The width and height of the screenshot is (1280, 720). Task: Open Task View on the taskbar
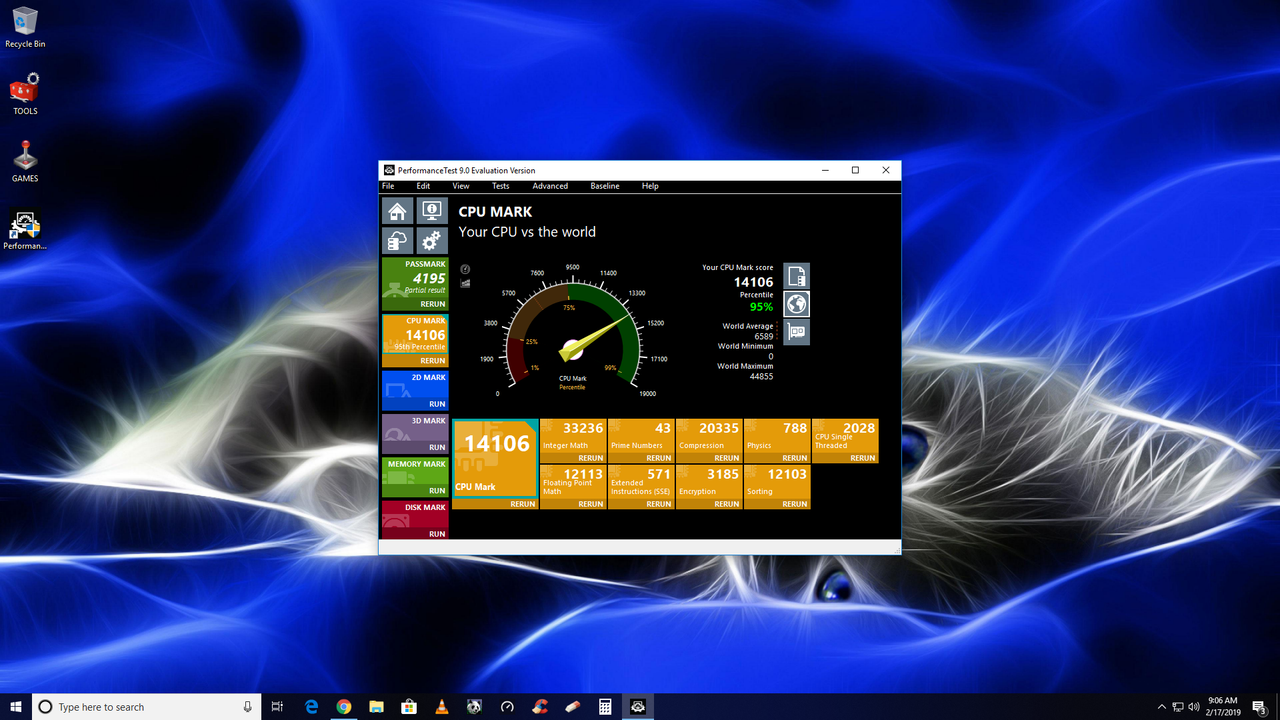(x=278, y=707)
